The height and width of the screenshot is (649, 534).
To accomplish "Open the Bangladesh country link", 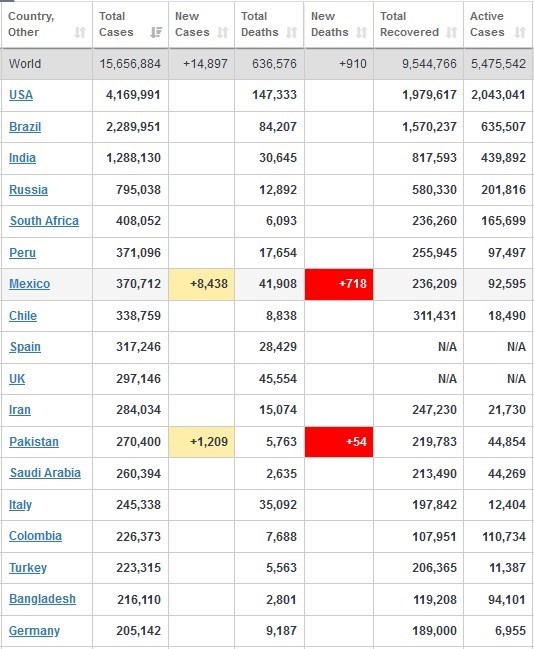I will point(42,599).
